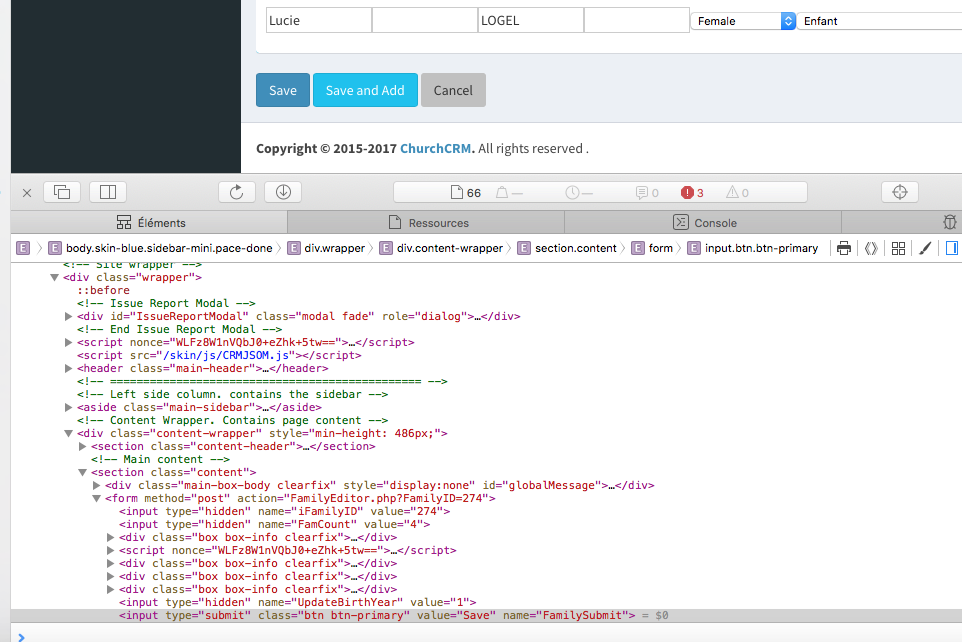Image resolution: width=962 pixels, height=642 pixels.
Task: Expand section content-header node
Action: click(82, 446)
